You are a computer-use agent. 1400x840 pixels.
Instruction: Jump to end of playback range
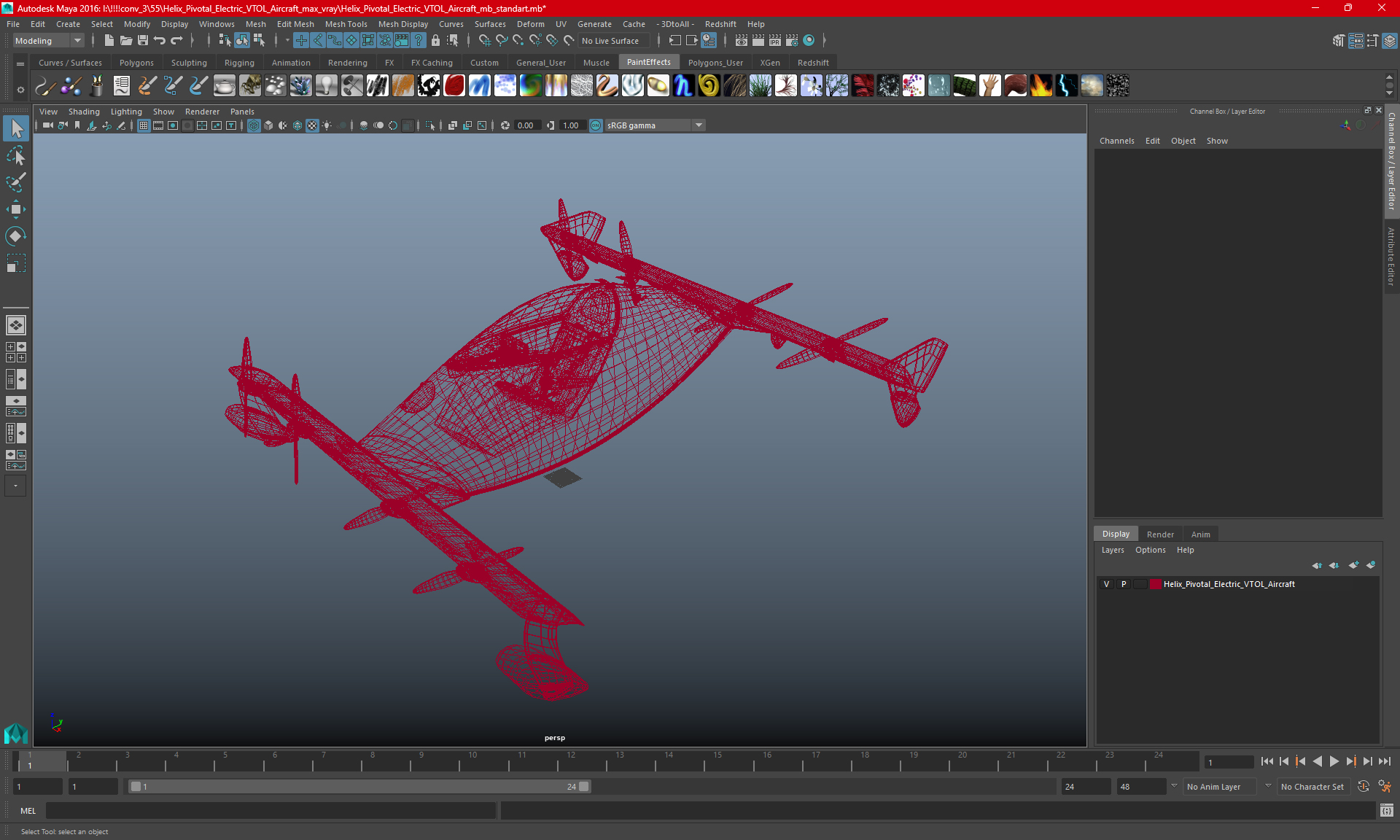click(x=1384, y=761)
